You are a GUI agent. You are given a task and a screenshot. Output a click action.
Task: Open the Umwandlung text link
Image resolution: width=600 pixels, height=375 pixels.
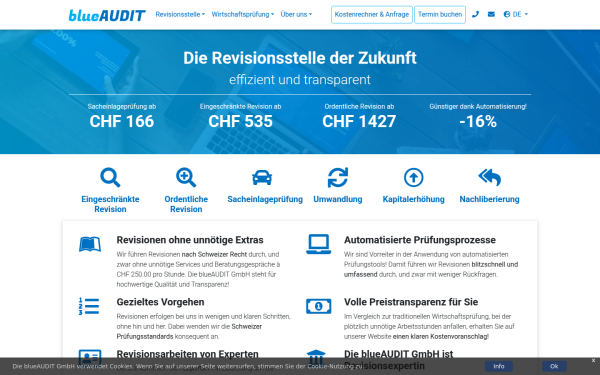click(338, 199)
